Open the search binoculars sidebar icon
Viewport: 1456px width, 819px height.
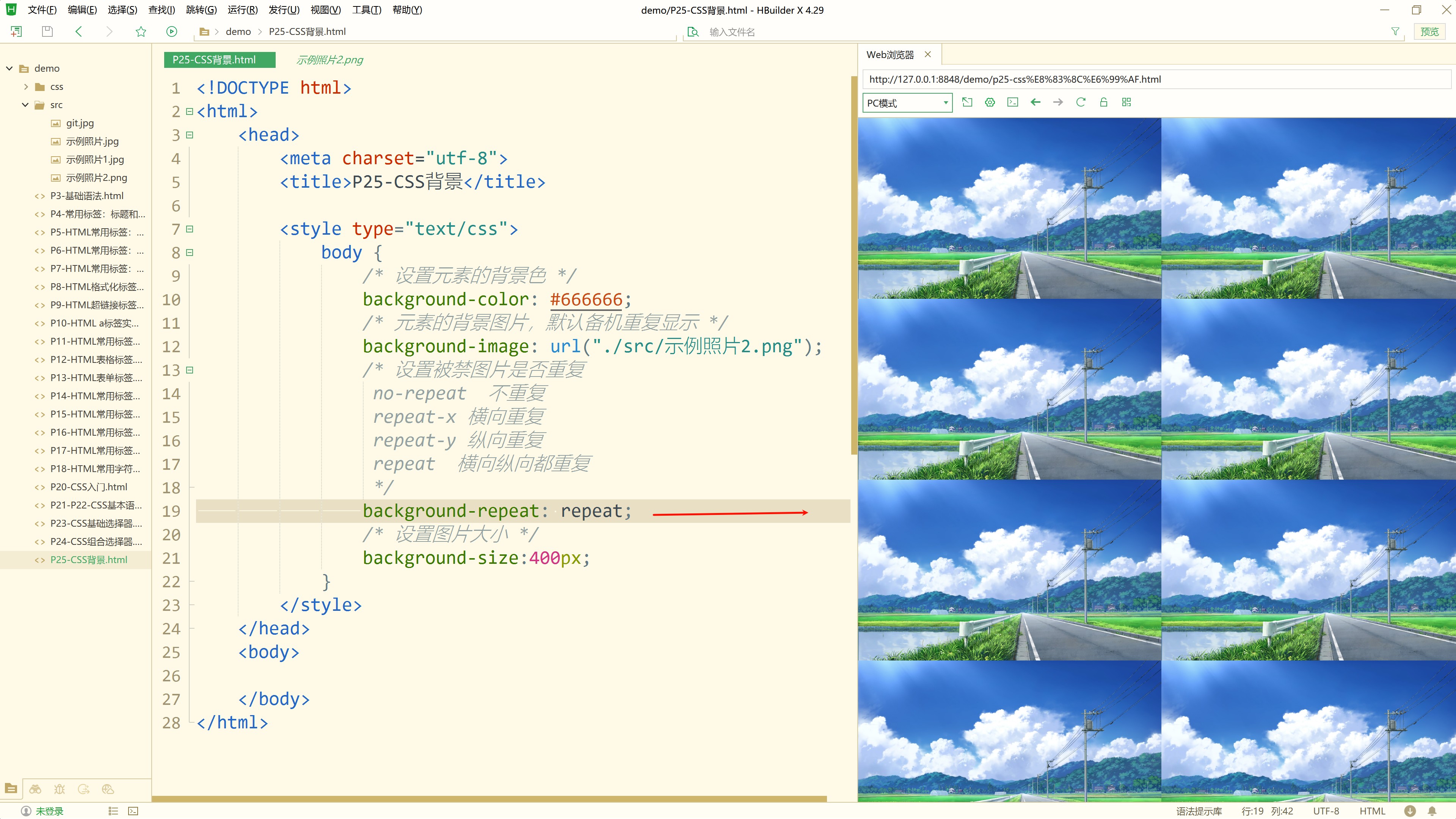[x=36, y=789]
